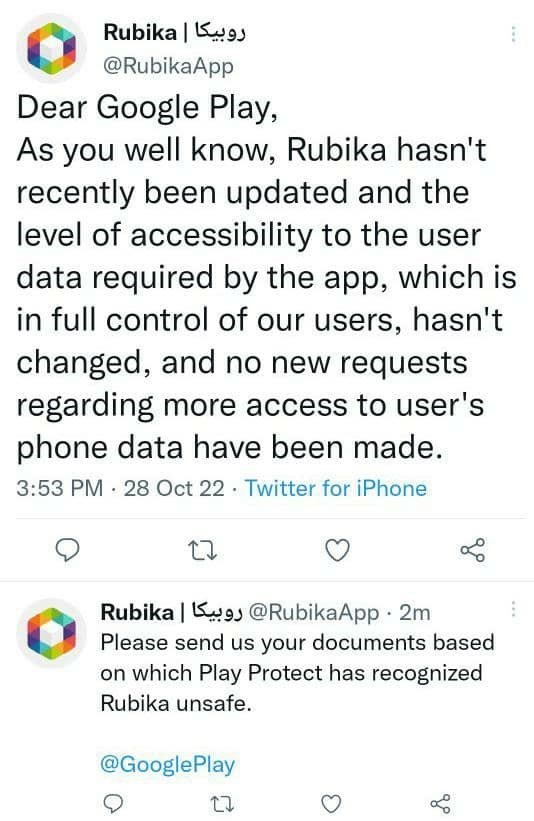
Task: Retweet the Play Protect reply tweet
Action: pyautogui.click(x=221, y=803)
